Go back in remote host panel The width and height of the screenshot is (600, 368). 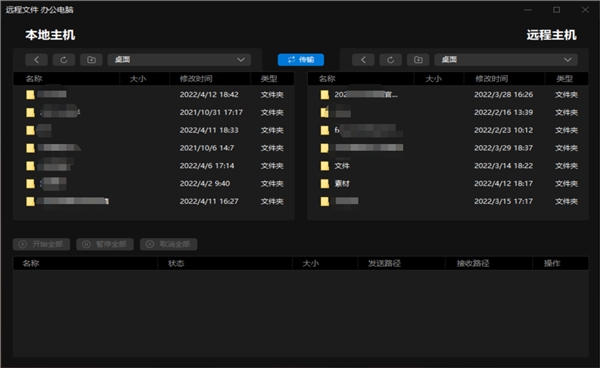363,60
